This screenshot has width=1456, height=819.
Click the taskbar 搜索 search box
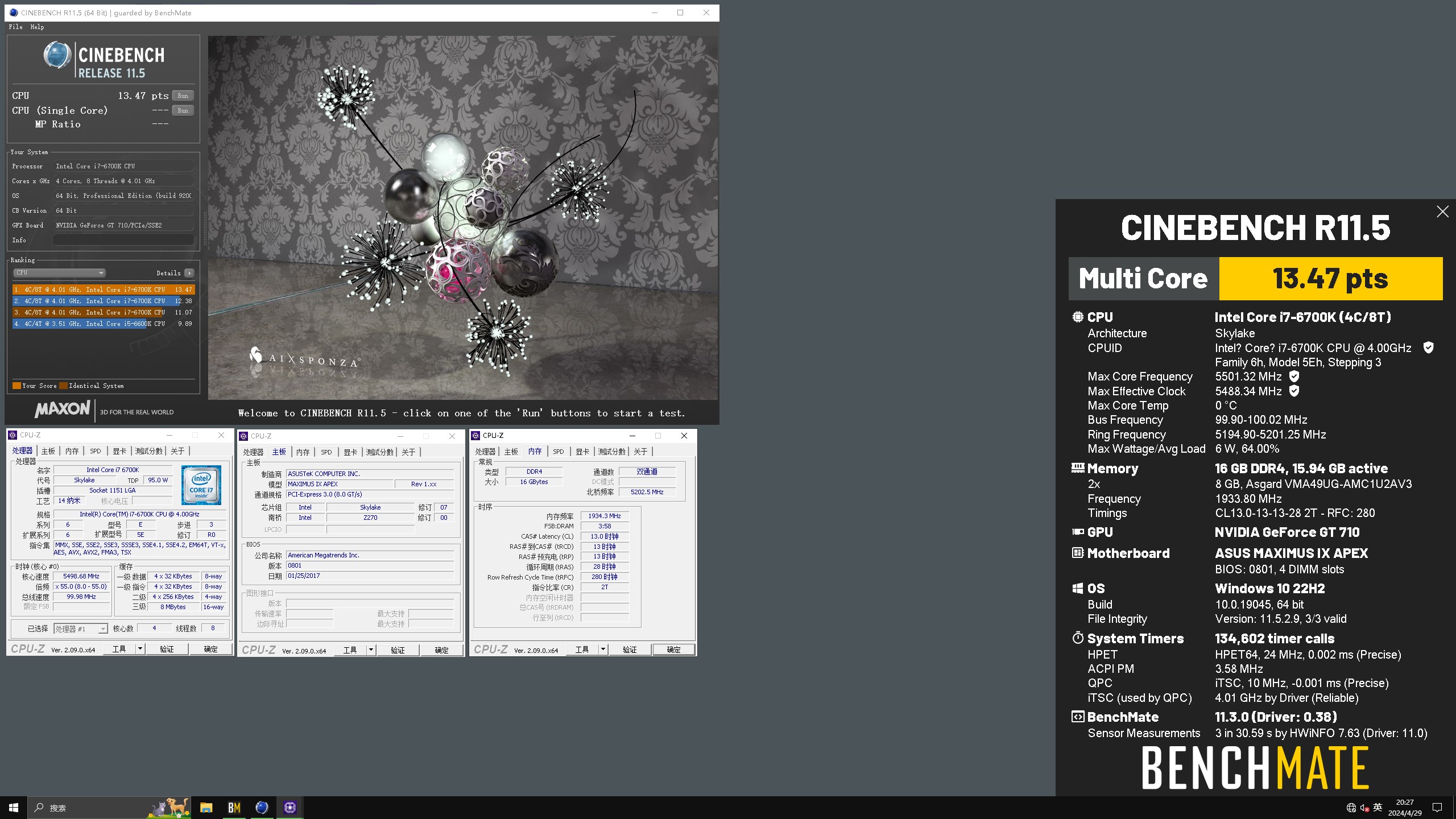110,808
